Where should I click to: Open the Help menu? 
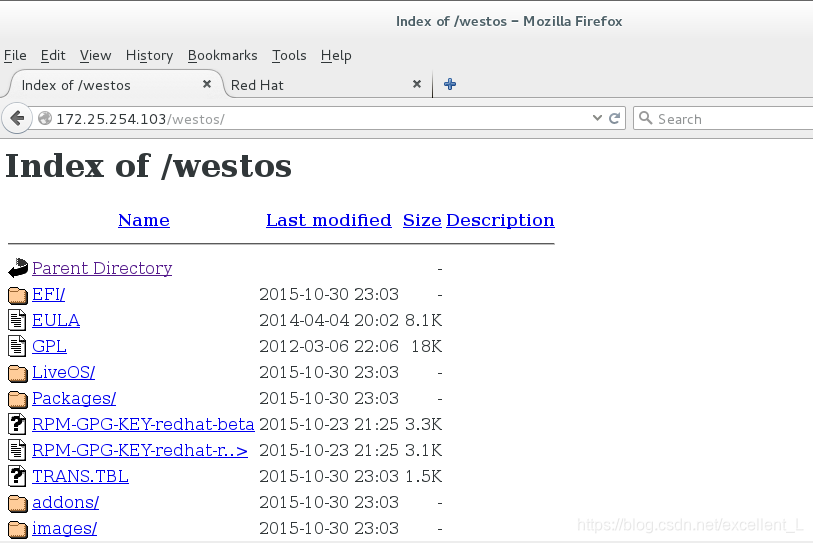(336, 55)
